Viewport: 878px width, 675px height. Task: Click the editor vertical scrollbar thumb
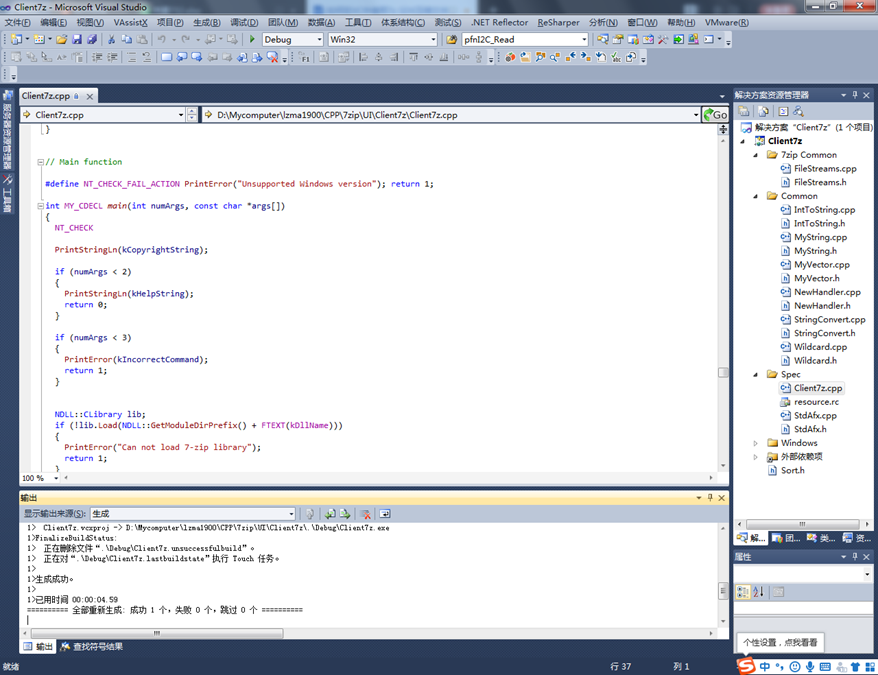click(723, 373)
